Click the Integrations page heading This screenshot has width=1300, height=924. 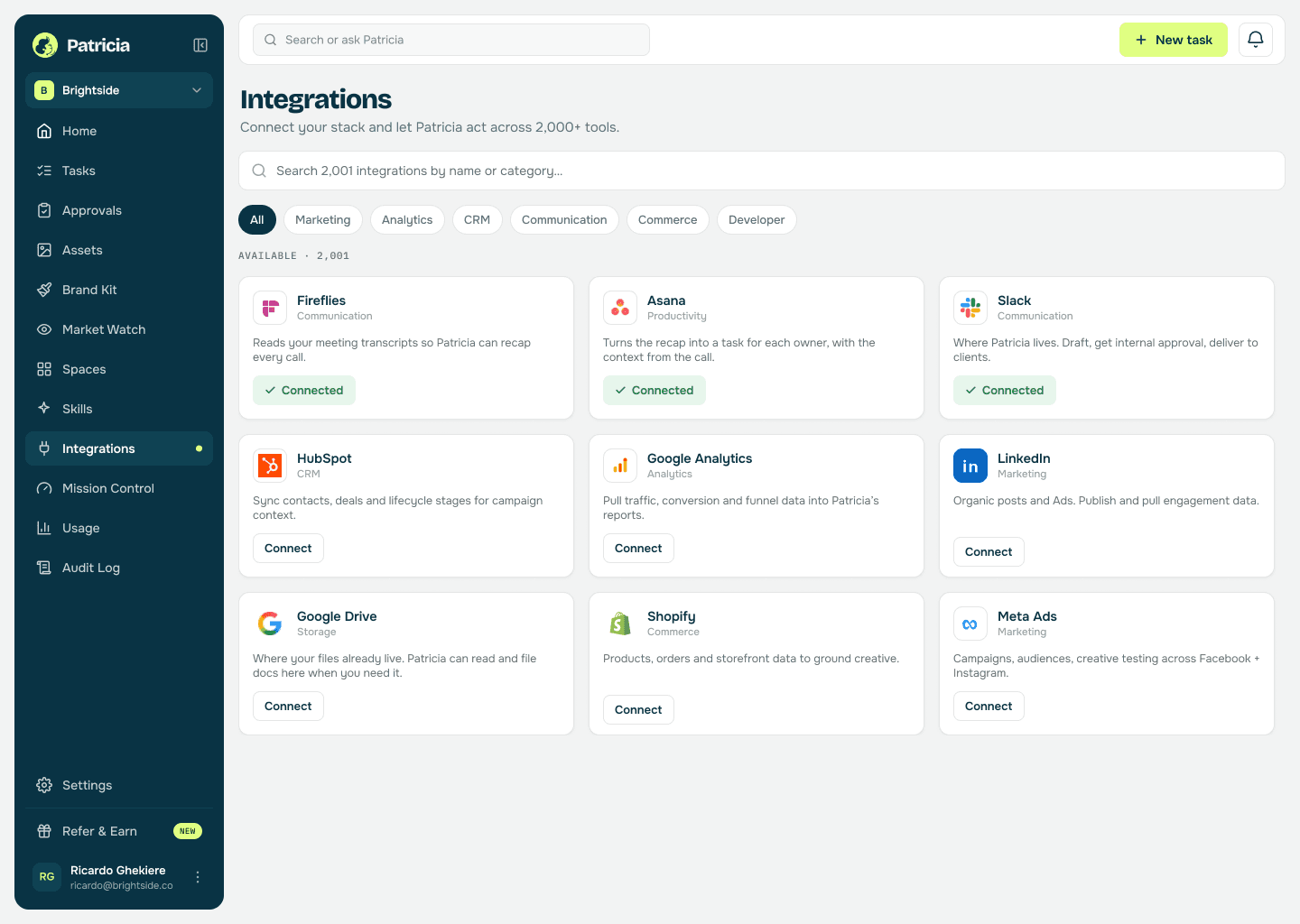pyautogui.click(x=316, y=99)
